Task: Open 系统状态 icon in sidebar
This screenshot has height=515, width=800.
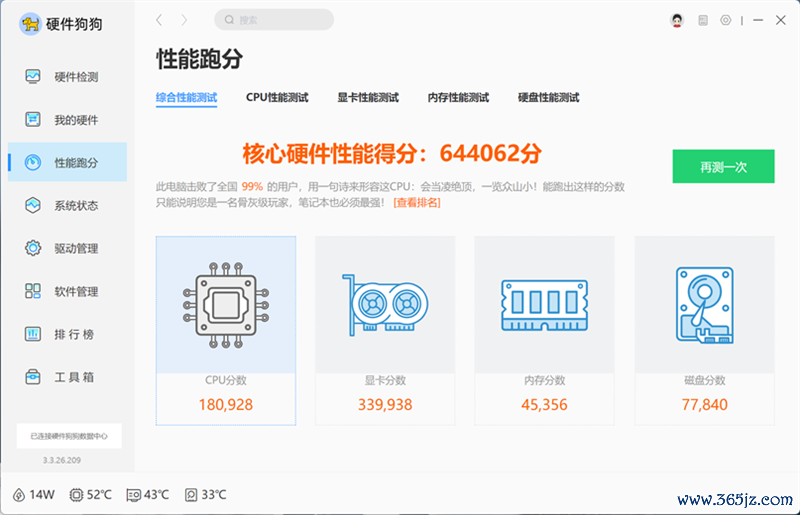Action: (x=33, y=205)
